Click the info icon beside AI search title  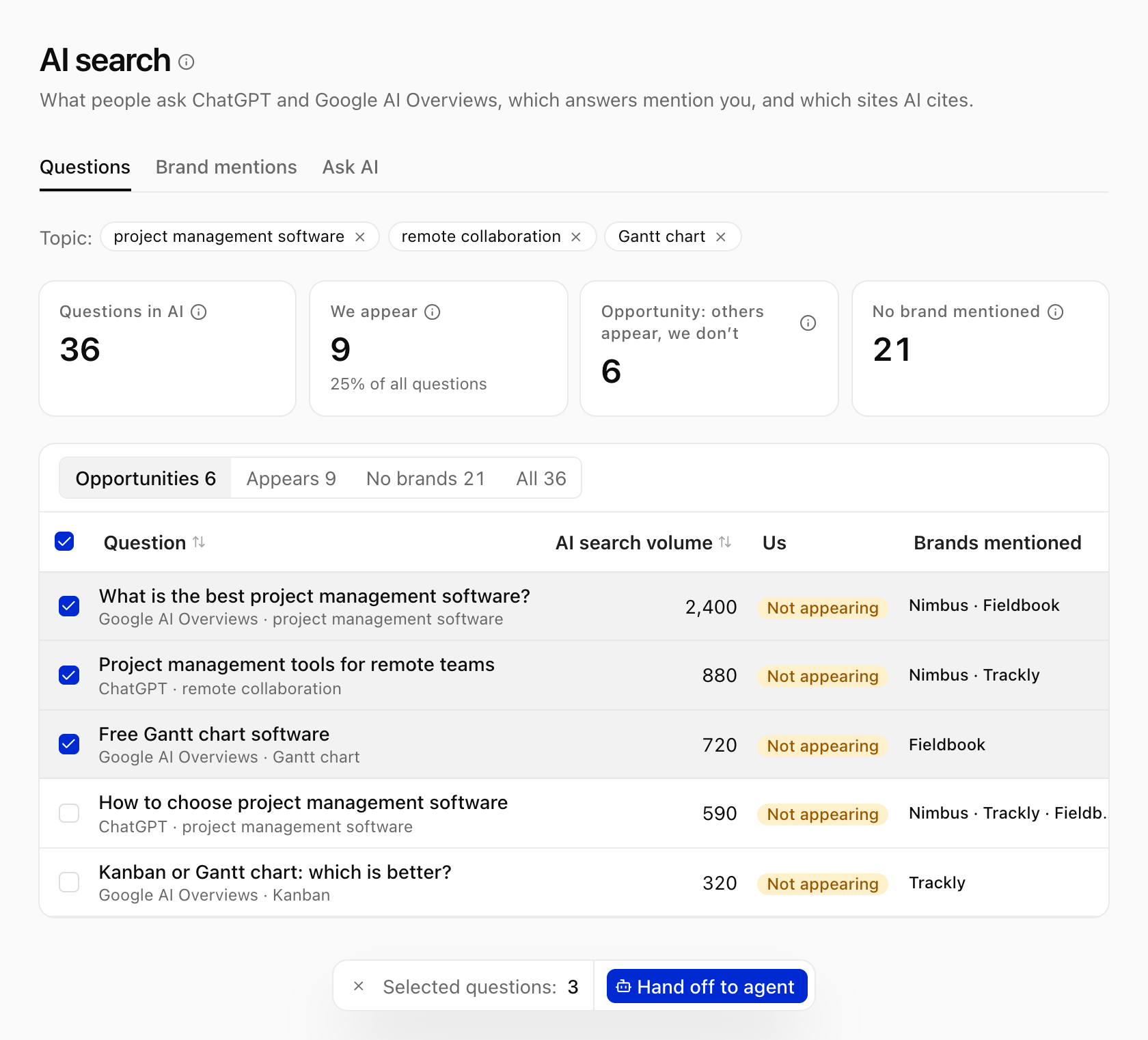point(186,62)
